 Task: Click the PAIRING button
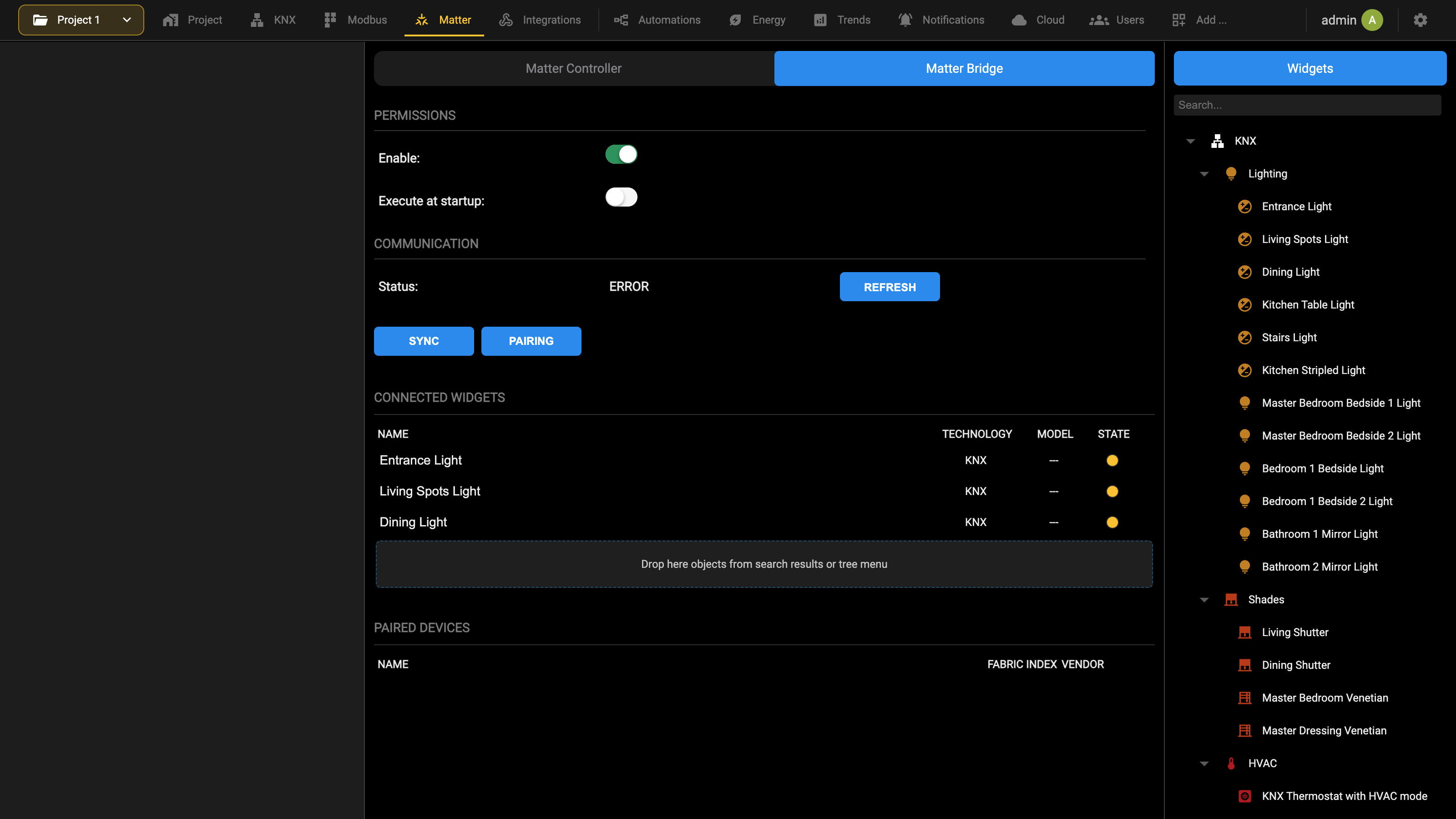(x=531, y=341)
